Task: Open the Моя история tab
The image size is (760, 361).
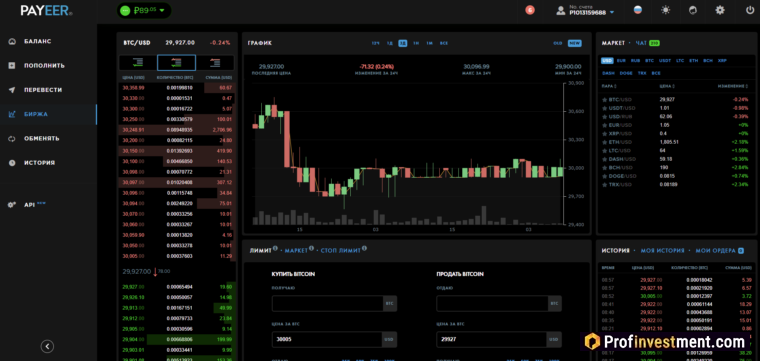Action: [663, 251]
